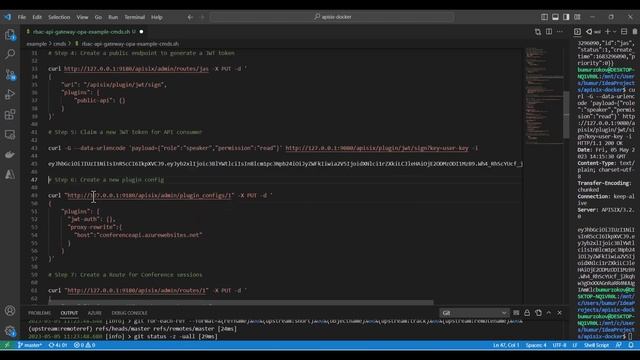
Task: Open the Git output channel dropdown
Action: point(474,313)
